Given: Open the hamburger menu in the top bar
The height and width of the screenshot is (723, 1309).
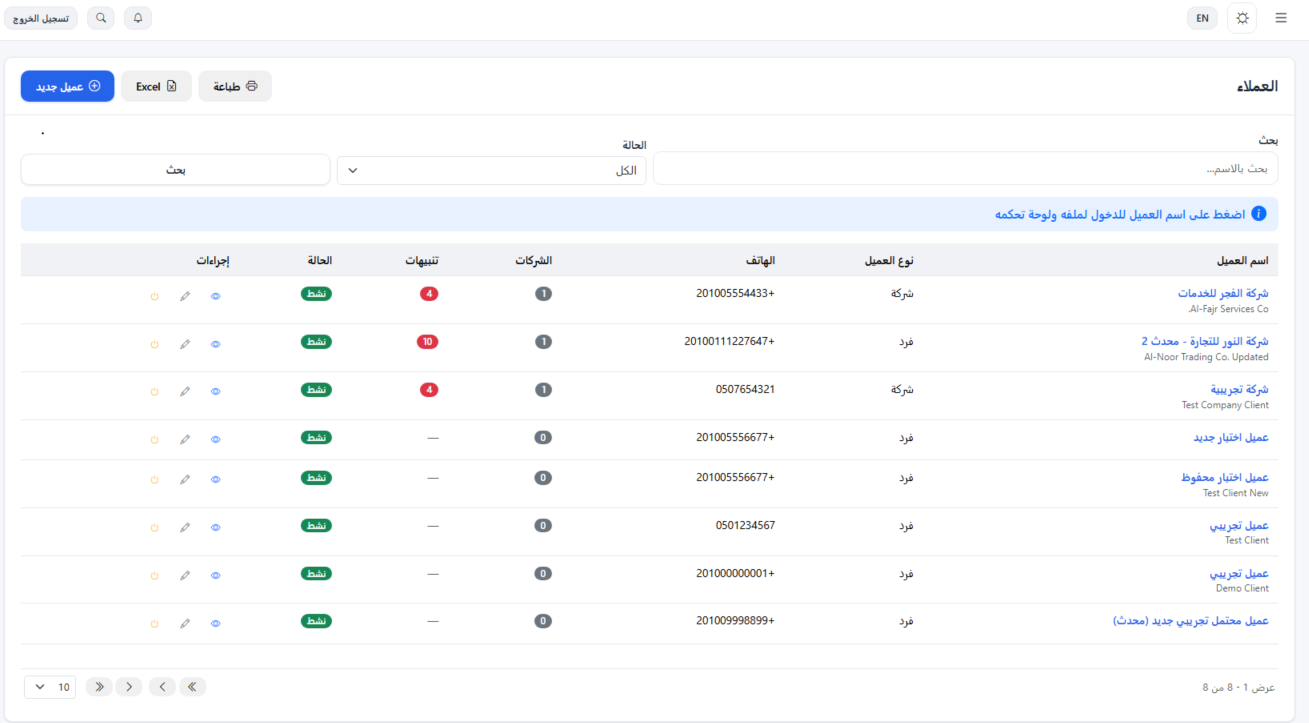Looking at the screenshot, I should tap(1281, 18).
